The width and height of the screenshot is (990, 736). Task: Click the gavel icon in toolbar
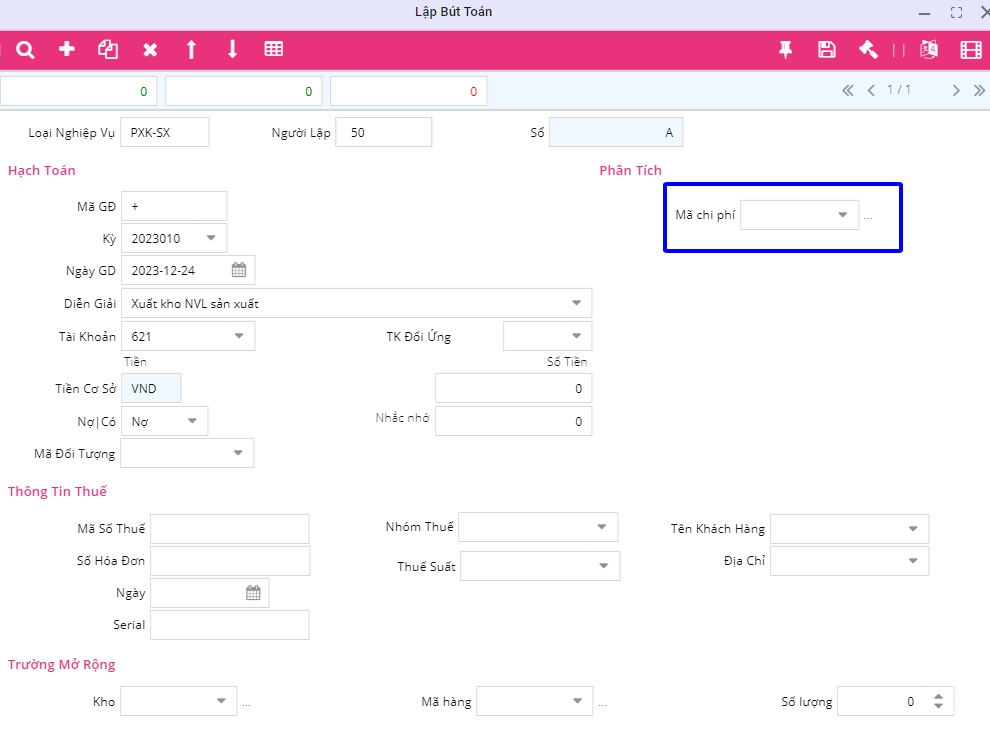pyautogui.click(x=868, y=50)
